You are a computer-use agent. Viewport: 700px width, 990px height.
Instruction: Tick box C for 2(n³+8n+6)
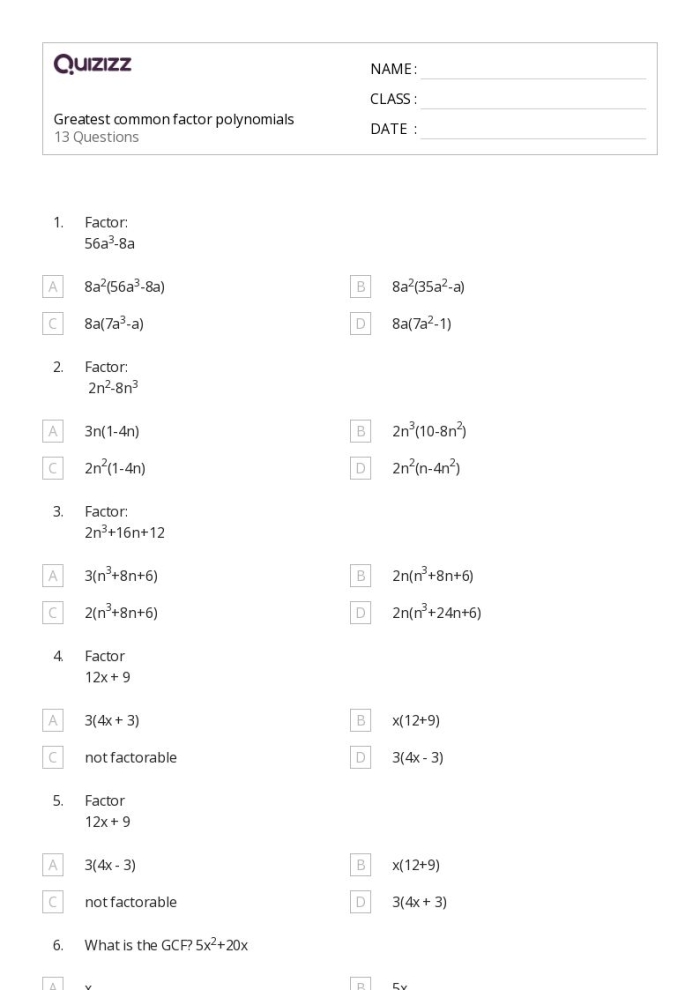point(53,613)
